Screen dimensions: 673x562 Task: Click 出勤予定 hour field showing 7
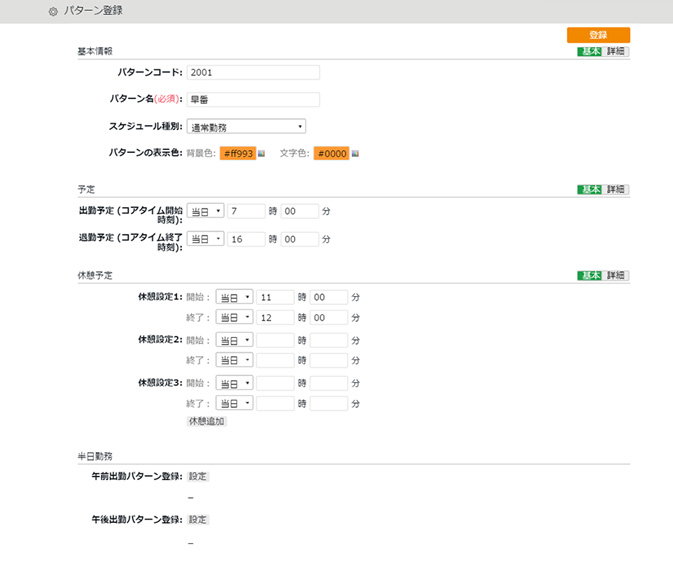point(246,211)
